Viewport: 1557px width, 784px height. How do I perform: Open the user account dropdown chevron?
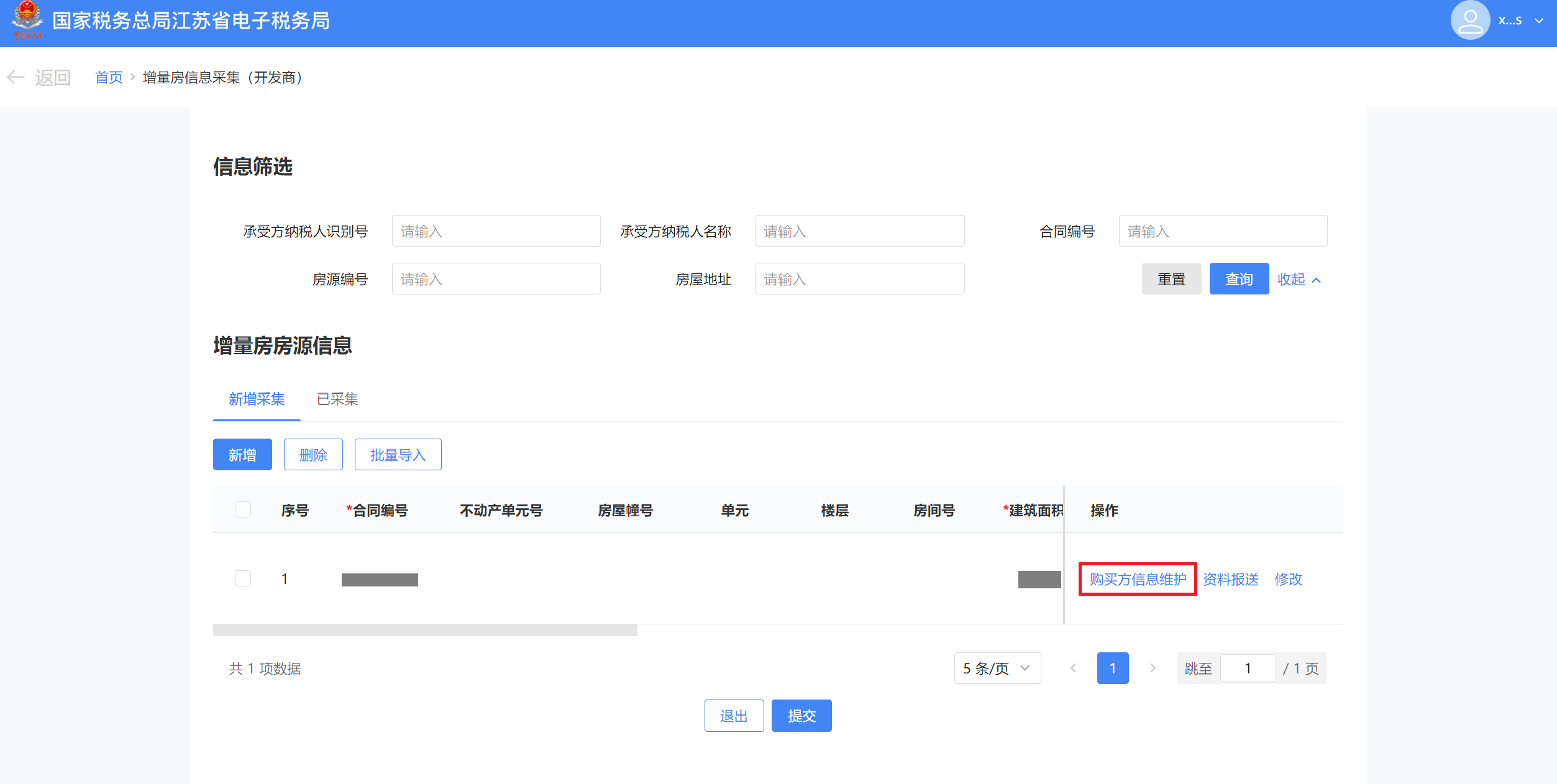click(1539, 21)
